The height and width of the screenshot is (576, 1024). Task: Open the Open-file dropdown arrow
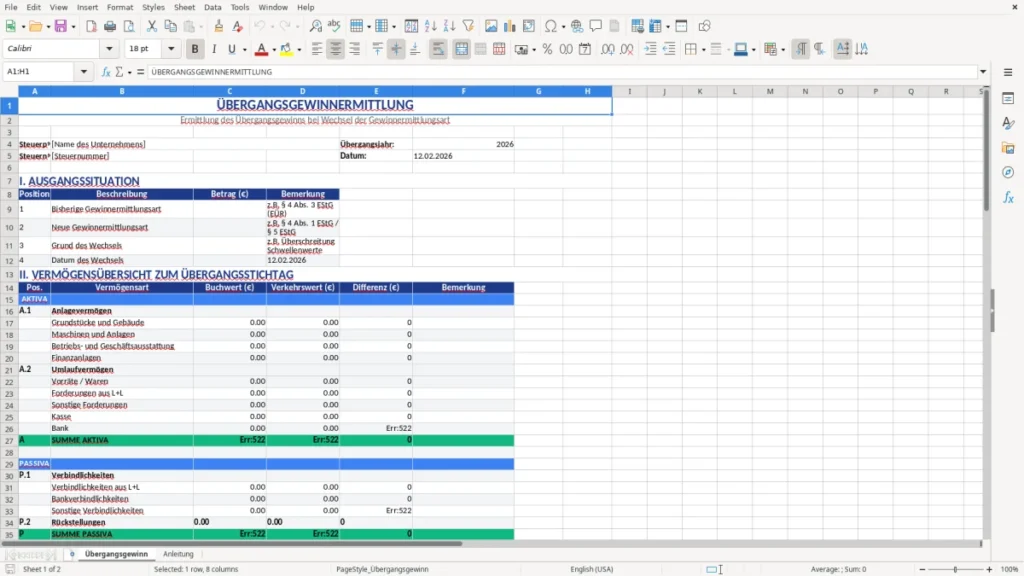click(48, 27)
